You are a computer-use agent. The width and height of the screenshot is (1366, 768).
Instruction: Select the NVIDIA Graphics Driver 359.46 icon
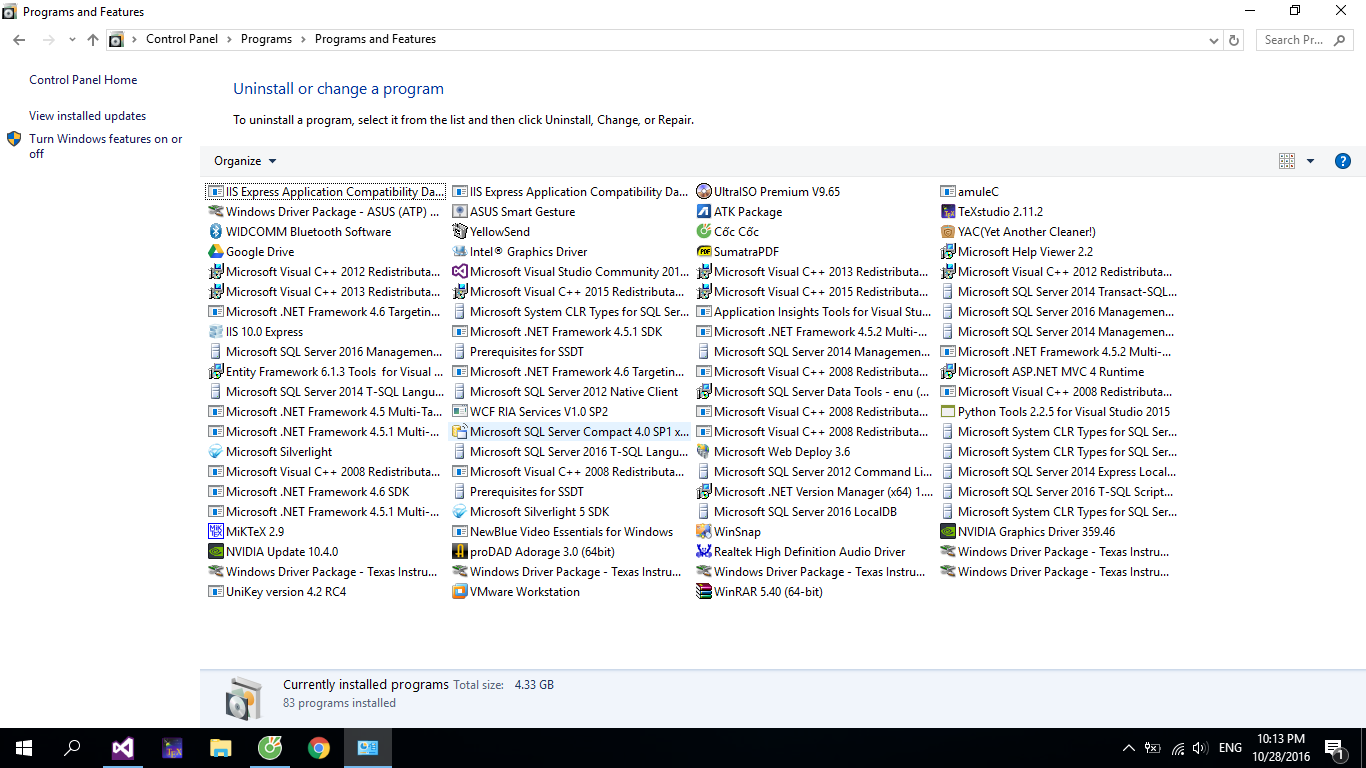pyautogui.click(x=948, y=532)
